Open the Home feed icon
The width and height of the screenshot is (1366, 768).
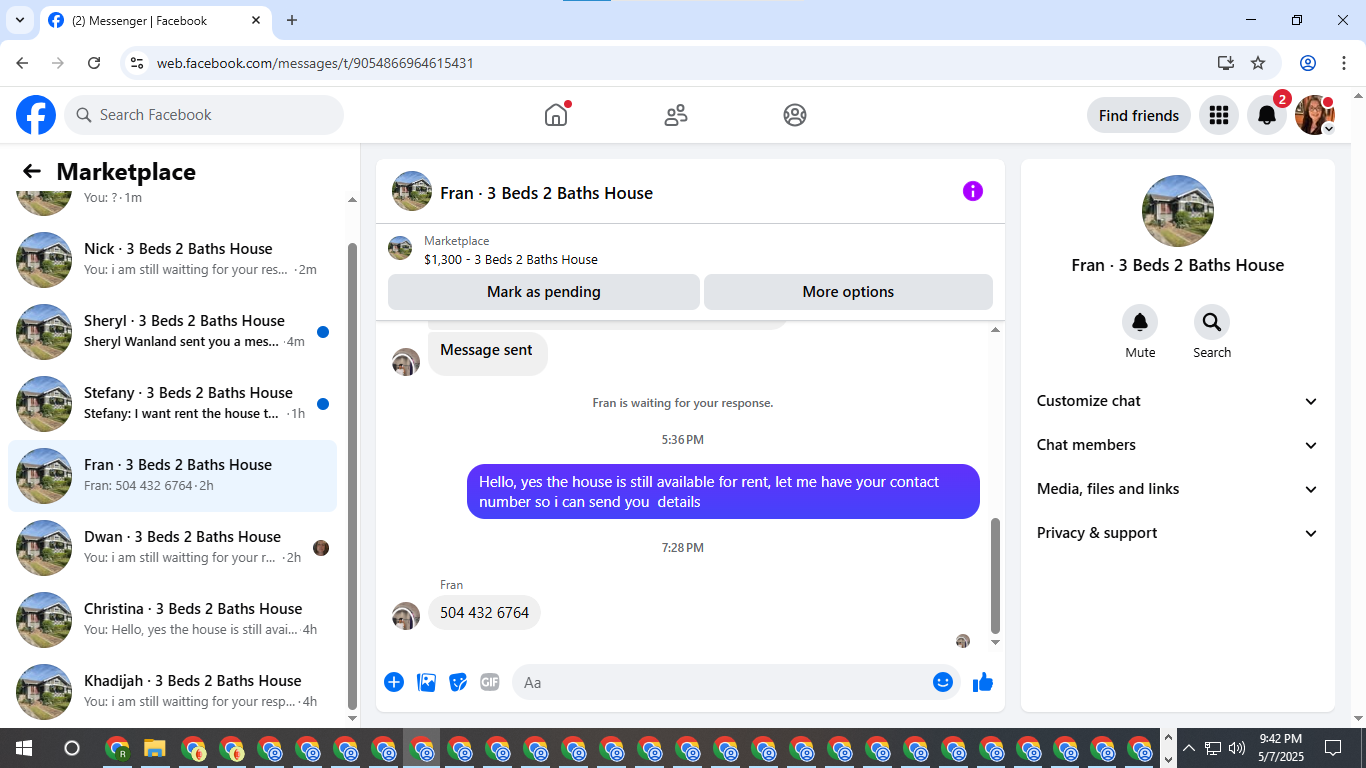pos(556,115)
